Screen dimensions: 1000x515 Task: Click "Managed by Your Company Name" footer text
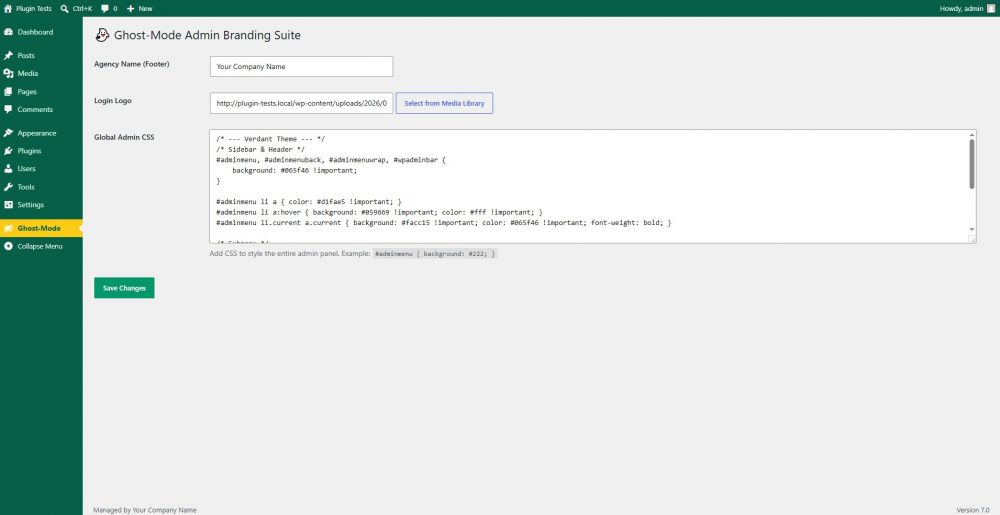[x=145, y=510]
